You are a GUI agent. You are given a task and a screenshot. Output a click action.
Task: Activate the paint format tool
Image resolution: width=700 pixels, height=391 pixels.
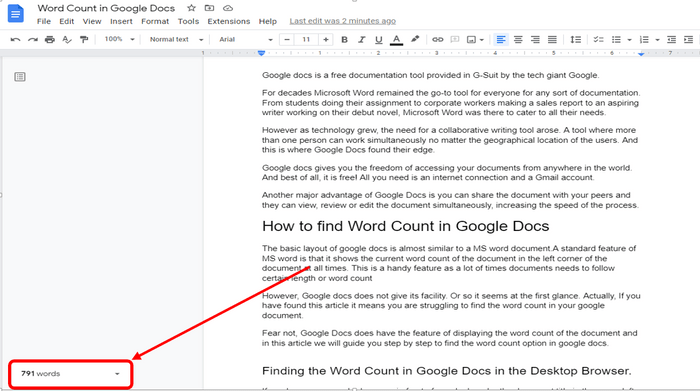pyautogui.click(x=84, y=40)
